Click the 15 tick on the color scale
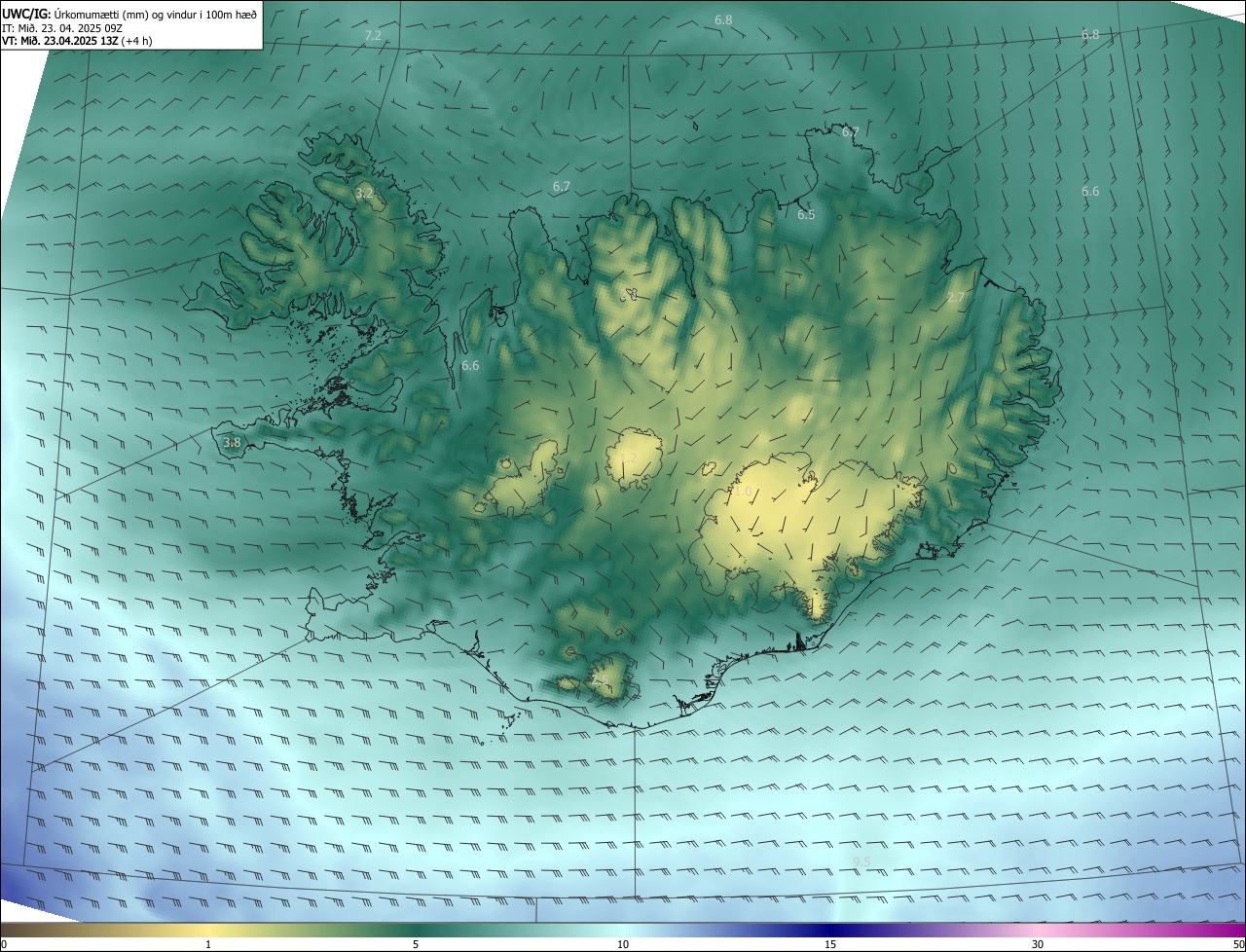This screenshot has height=952, width=1246. point(830,944)
